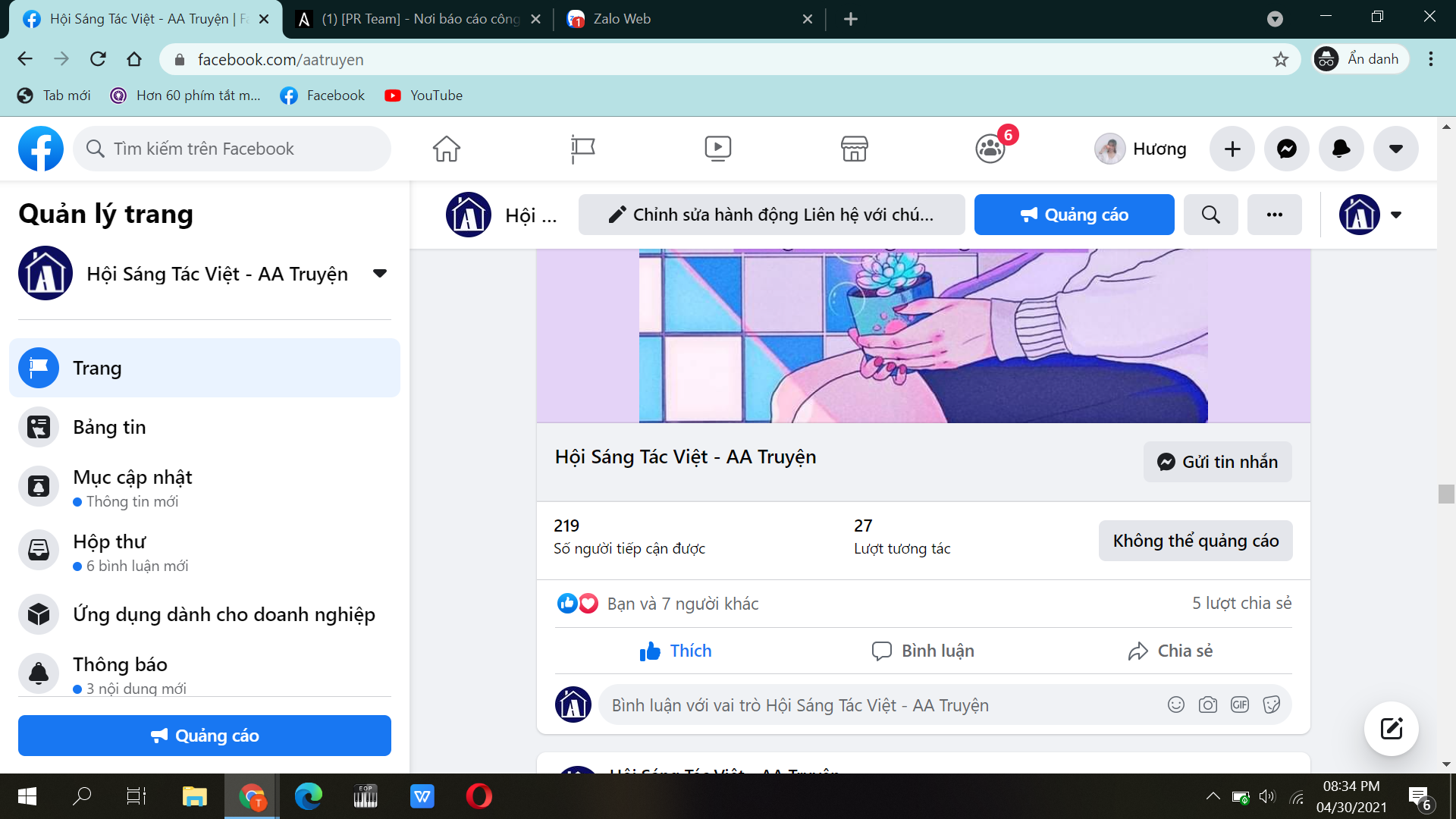Switch identity via page avatar dropdown
1456x819 pixels.
pyautogui.click(x=1370, y=215)
